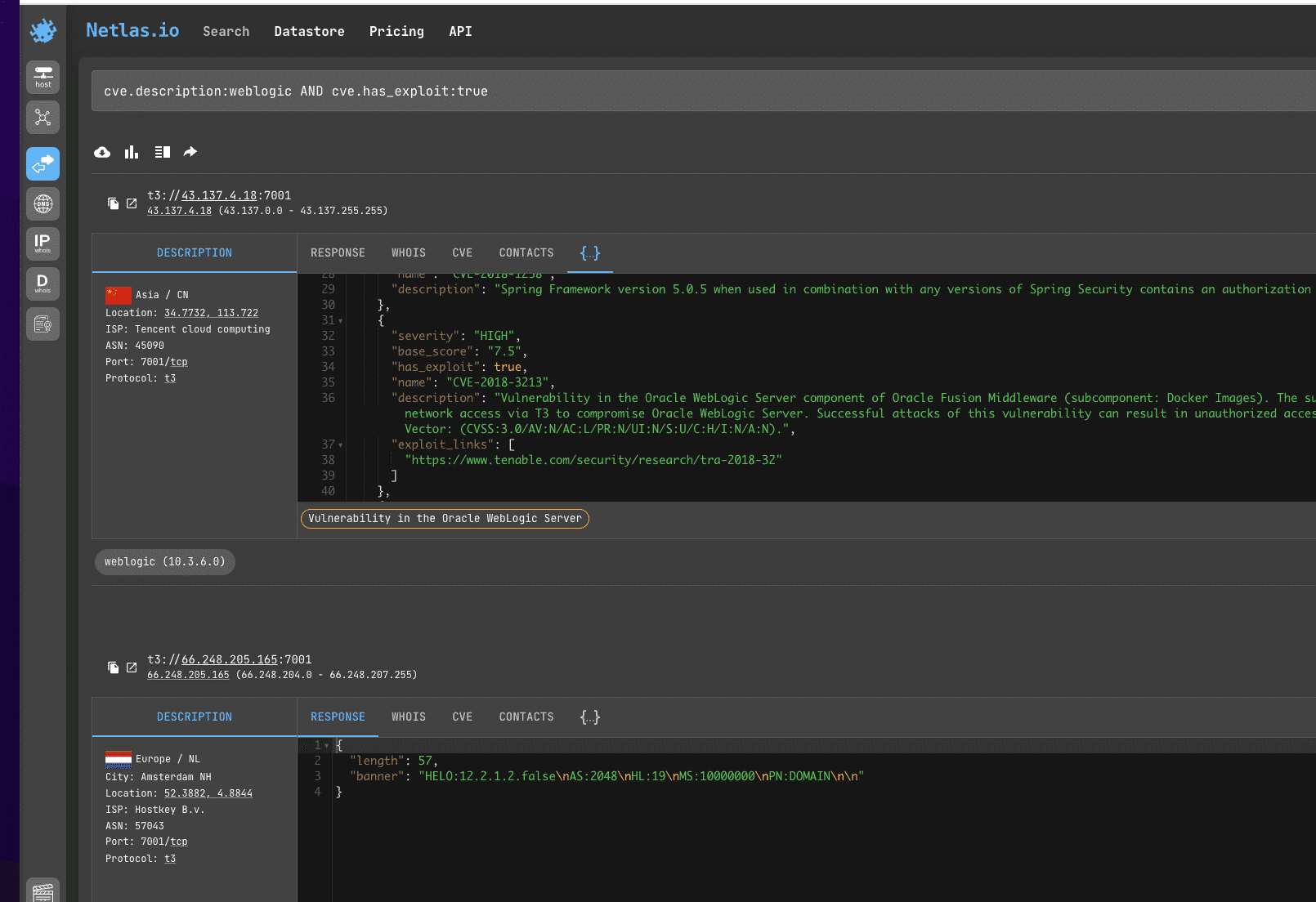
Task: Click the base_score 7.5 value
Action: coord(504,351)
